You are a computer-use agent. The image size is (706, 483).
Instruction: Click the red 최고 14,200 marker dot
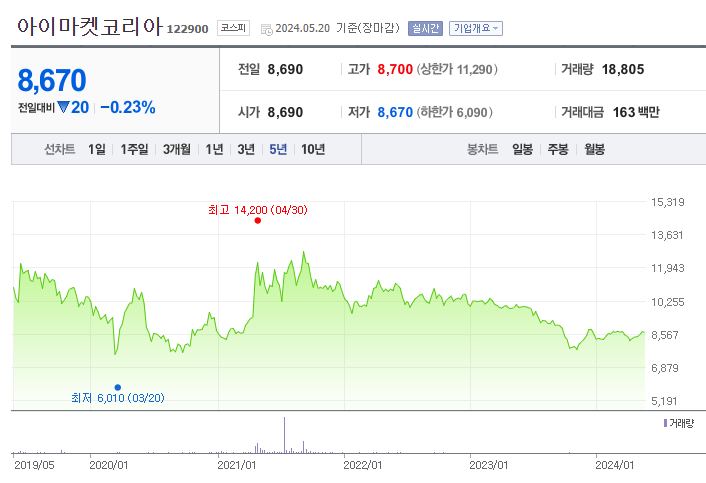(258, 221)
